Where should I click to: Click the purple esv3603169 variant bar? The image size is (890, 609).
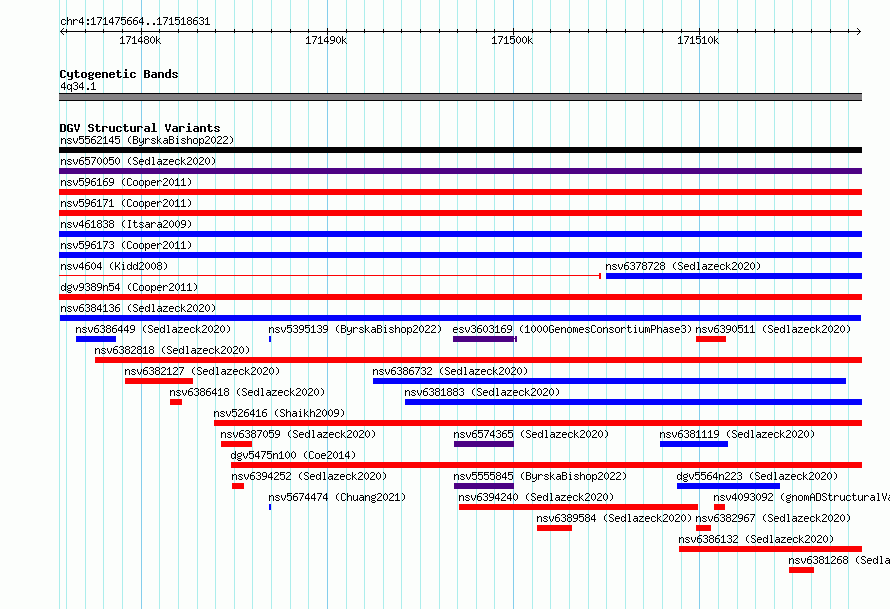(x=485, y=339)
